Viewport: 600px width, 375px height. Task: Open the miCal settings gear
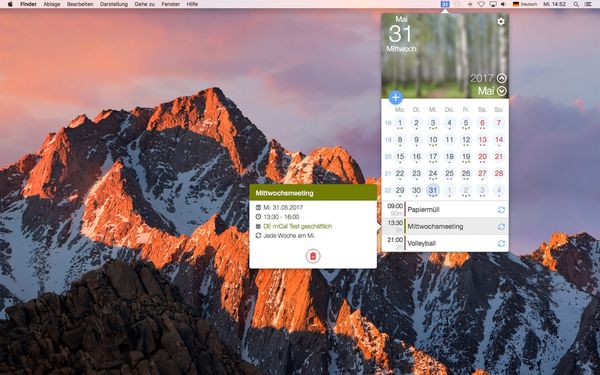point(501,21)
